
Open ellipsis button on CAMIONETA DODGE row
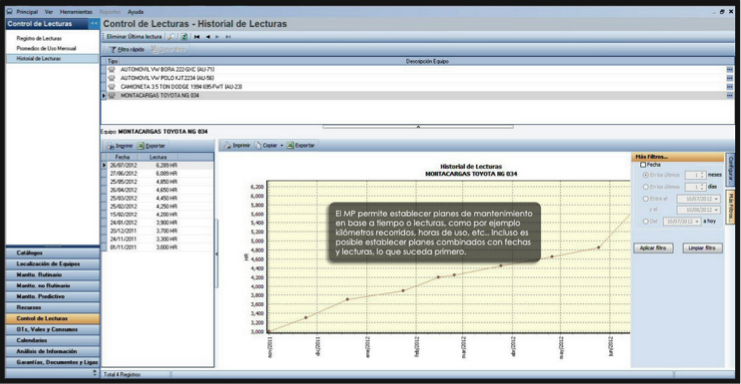730,87
